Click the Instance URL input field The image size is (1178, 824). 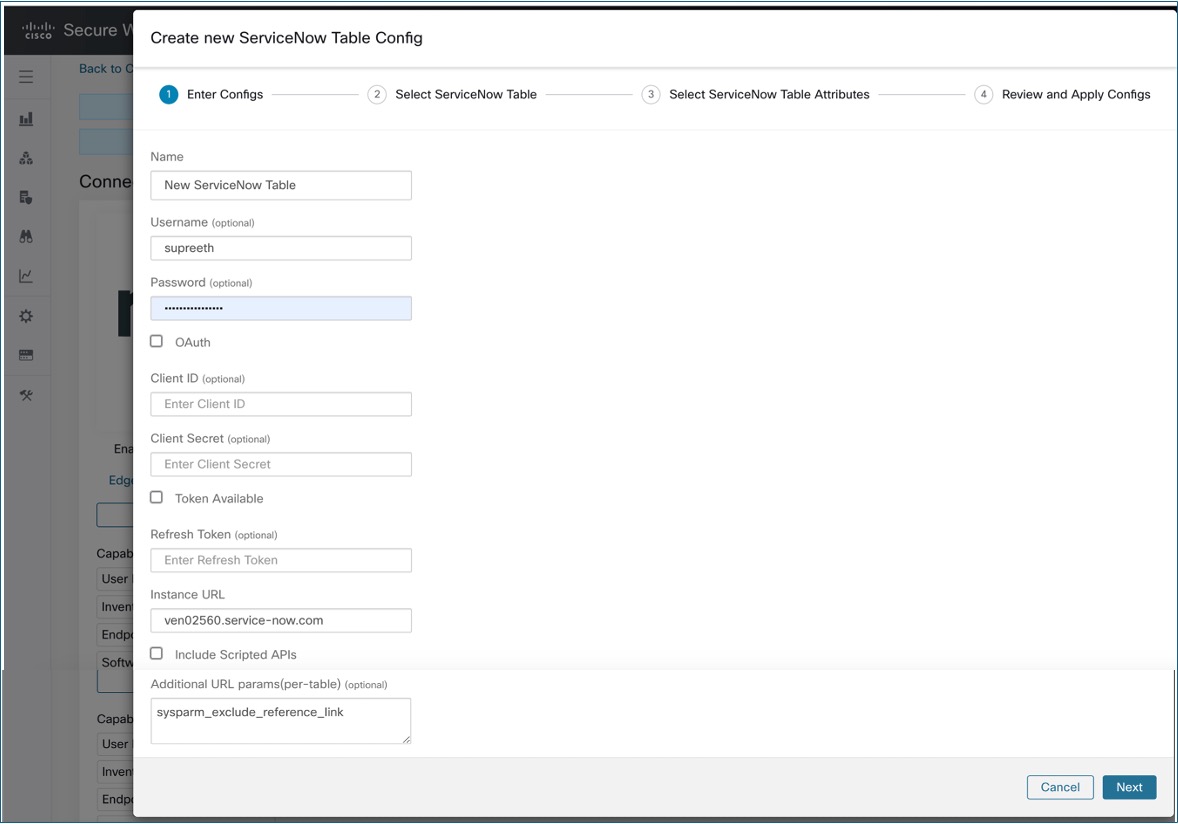click(x=281, y=620)
